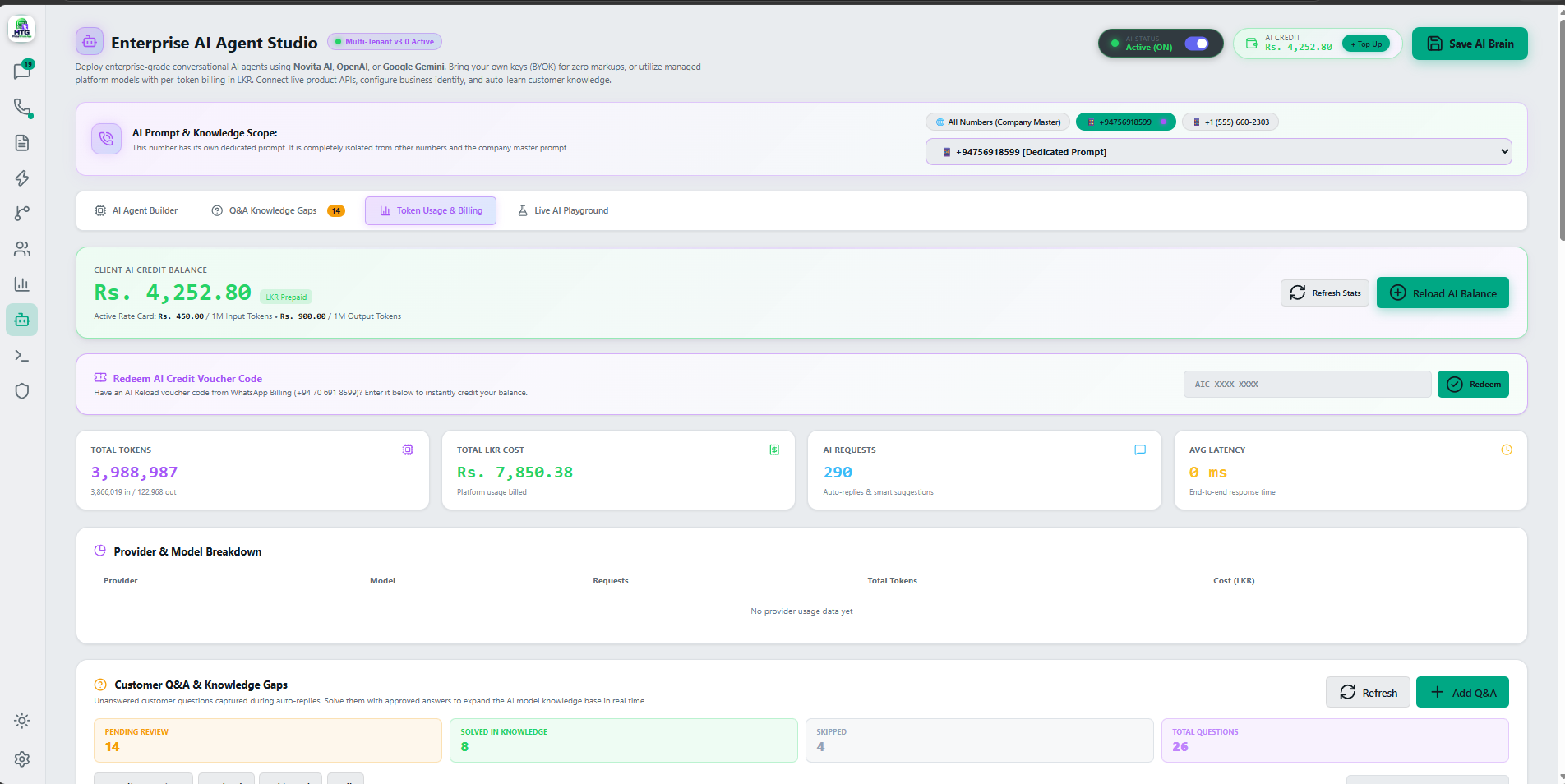Switch to Q&A Knowledge Gaps tab

(x=278, y=211)
